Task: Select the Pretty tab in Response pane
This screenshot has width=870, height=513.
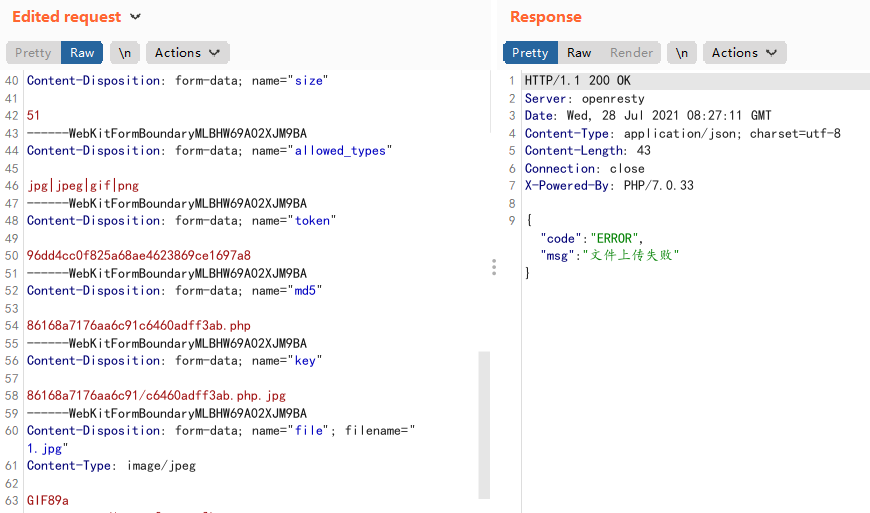Action: [x=530, y=53]
